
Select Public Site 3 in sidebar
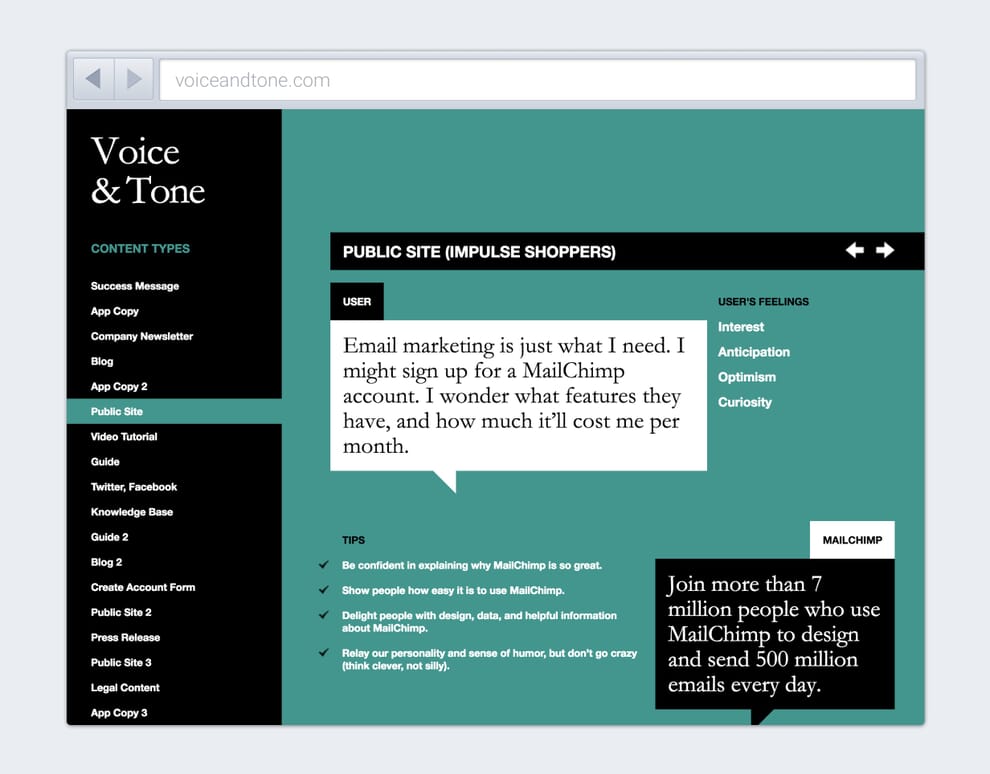pos(121,662)
